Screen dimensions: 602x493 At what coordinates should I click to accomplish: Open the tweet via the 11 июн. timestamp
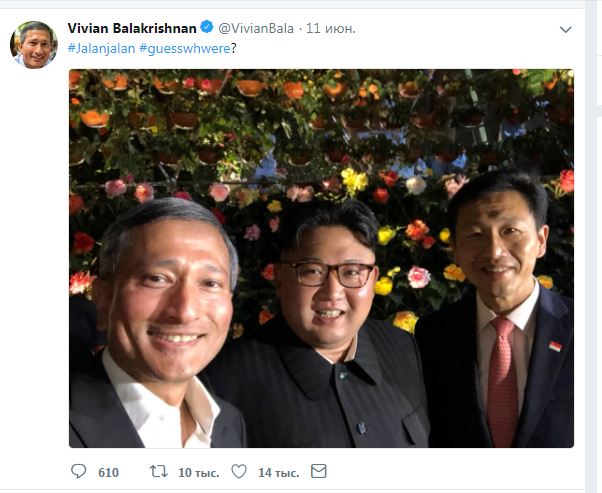point(332,28)
